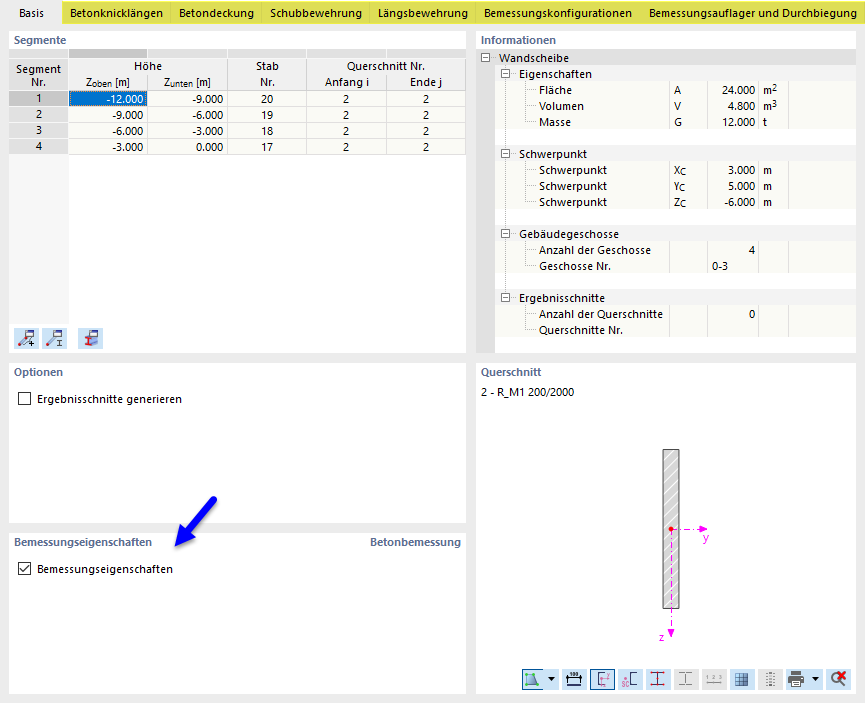Click the Querschnitt Nr. column header
Screen dimensions: 865x703
(x=386, y=66)
